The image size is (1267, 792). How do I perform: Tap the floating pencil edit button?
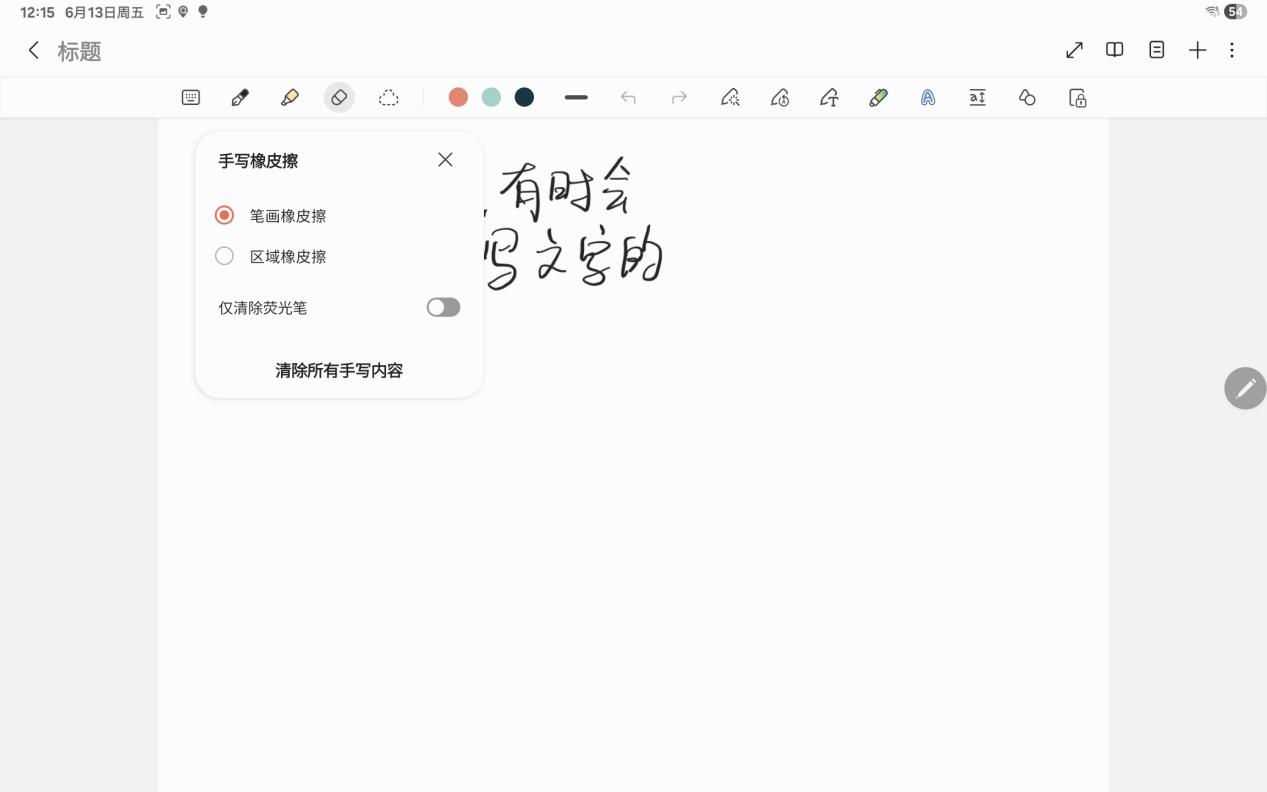[1245, 388]
